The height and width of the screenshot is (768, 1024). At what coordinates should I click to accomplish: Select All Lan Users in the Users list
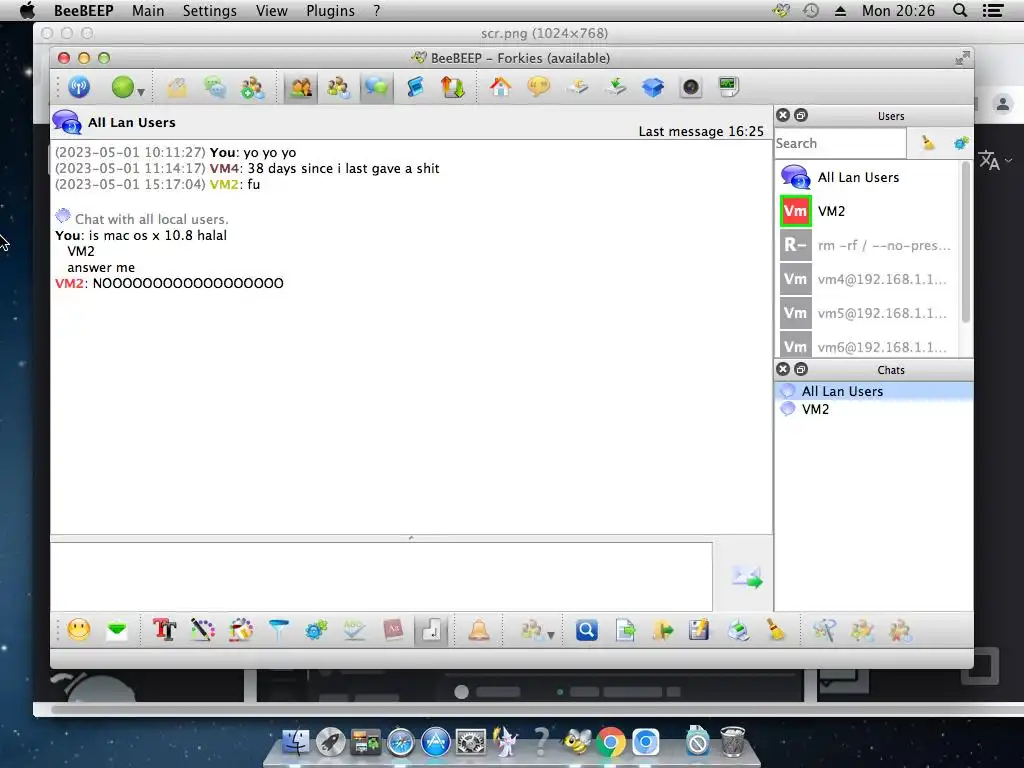868,177
